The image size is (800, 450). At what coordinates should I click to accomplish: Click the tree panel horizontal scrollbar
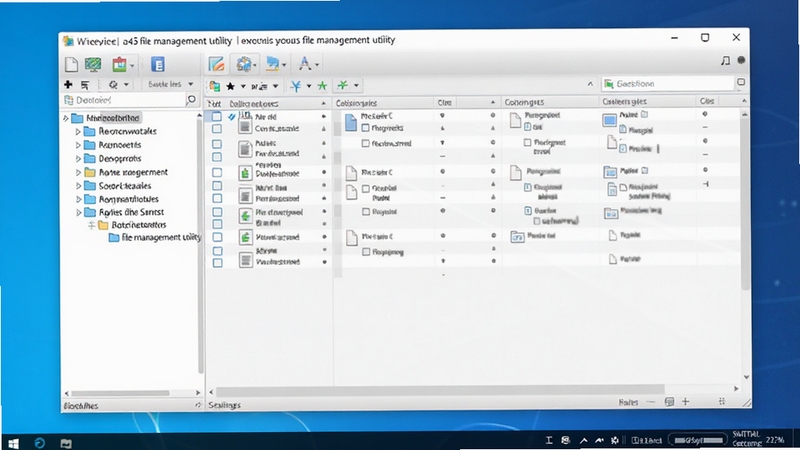(x=120, y=393)
